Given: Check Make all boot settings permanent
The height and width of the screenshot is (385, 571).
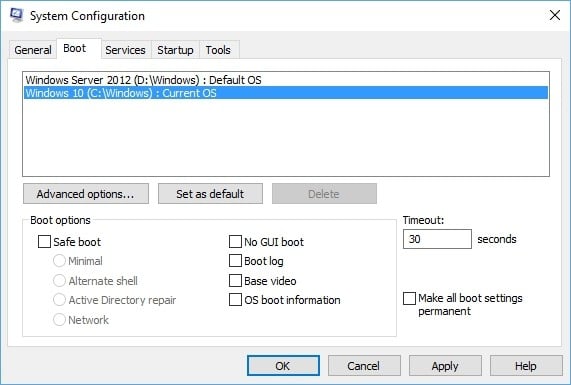Looking at the screenshot, I should pyautogui.click(x=409, y=298).
